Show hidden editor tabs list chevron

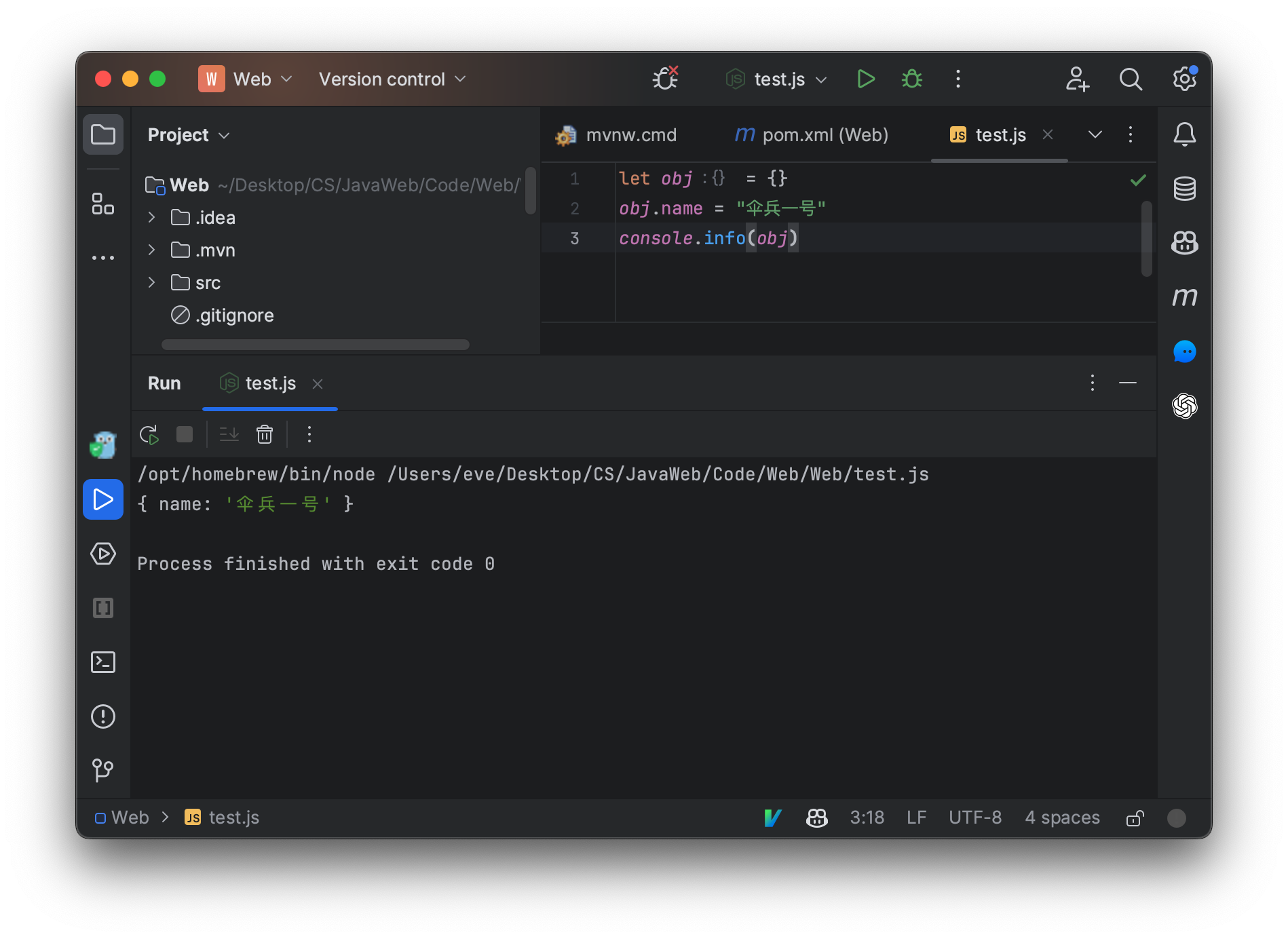(1095, 134)
